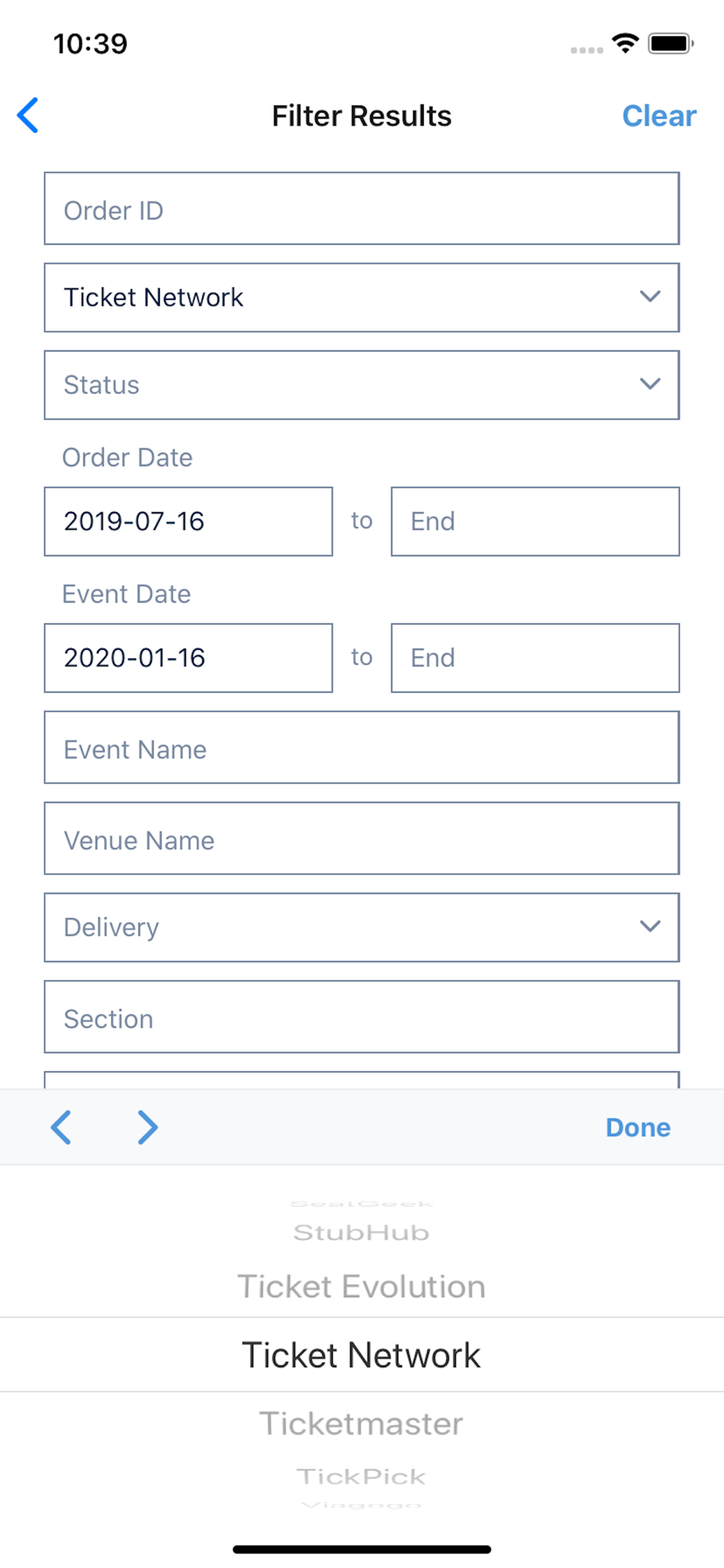
Task: Pick StubHub in the picker list
Action: 361,1232
